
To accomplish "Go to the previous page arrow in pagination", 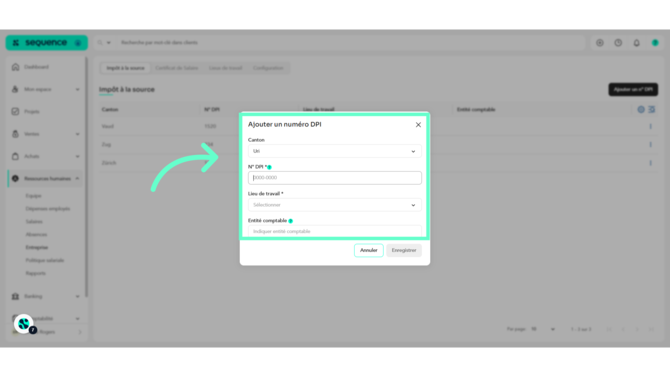I will point(623,329).
